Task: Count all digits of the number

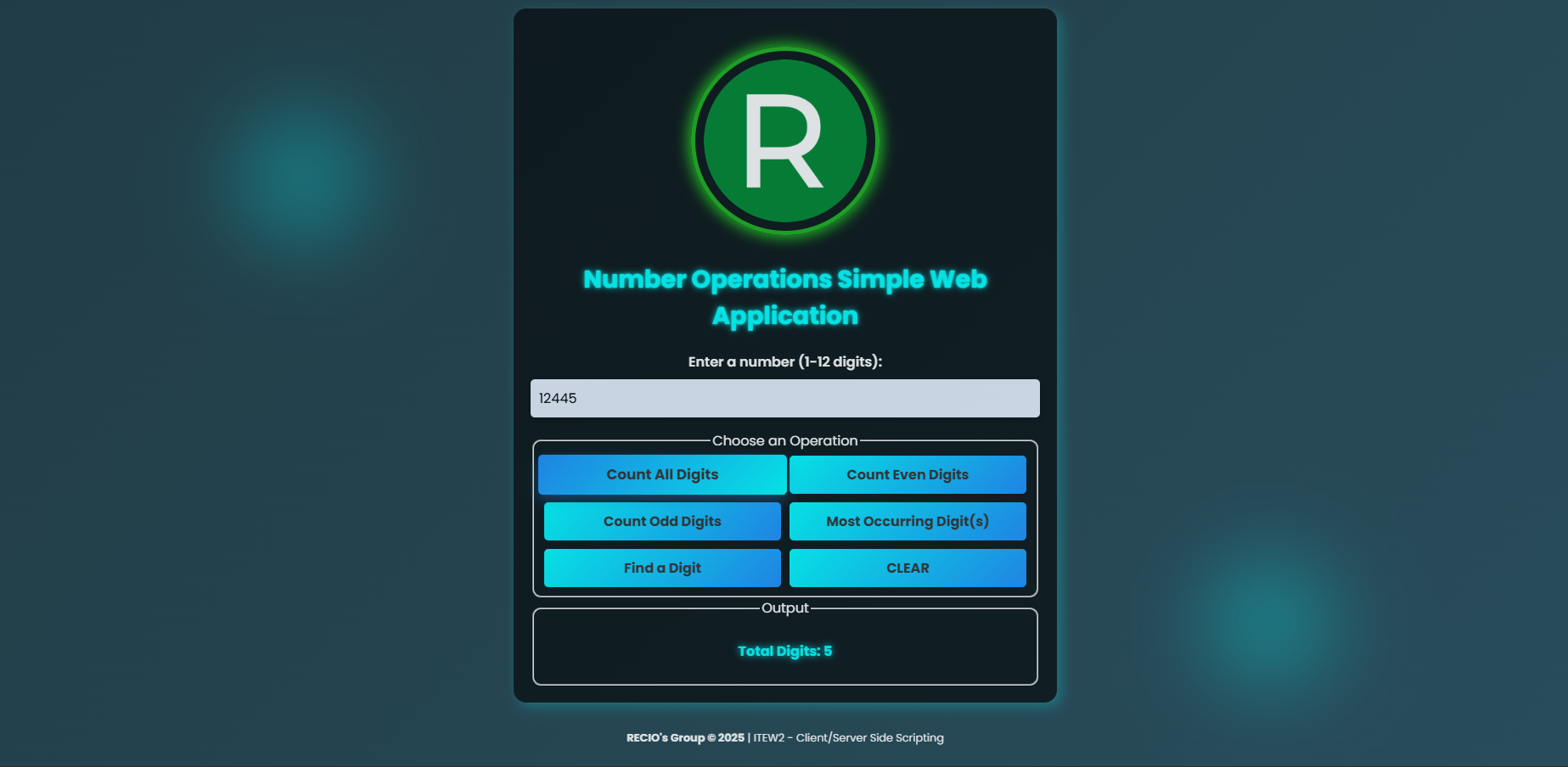Action: (662, 474)
